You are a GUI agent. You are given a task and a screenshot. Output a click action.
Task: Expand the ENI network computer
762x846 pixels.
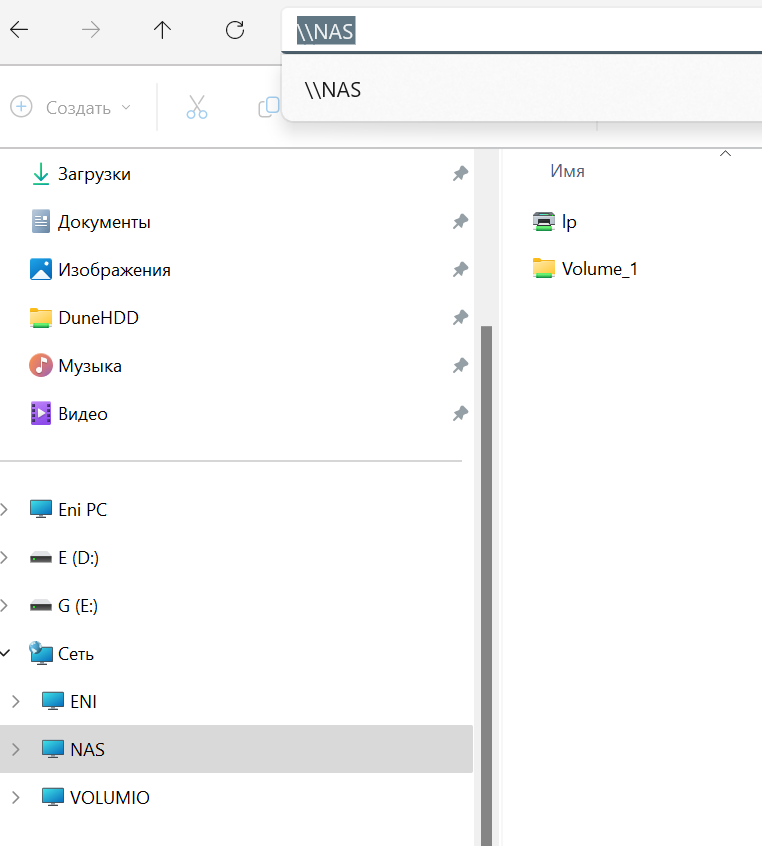click(15, 701)
